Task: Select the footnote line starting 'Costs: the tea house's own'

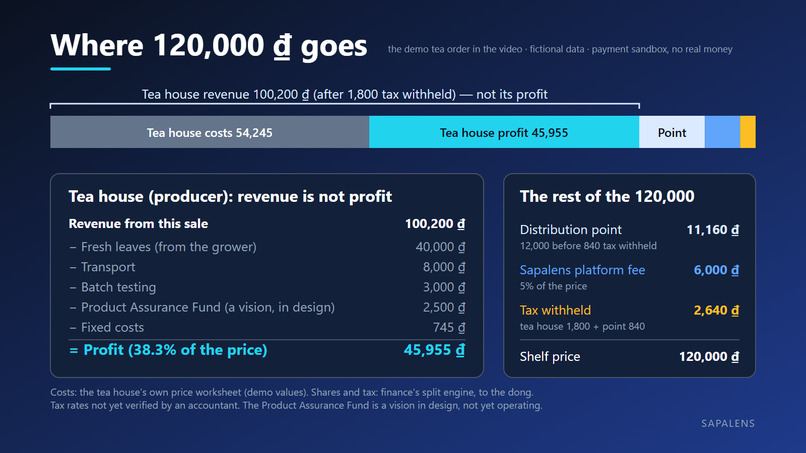Action: pyautogui.click(x=292, y=392)
